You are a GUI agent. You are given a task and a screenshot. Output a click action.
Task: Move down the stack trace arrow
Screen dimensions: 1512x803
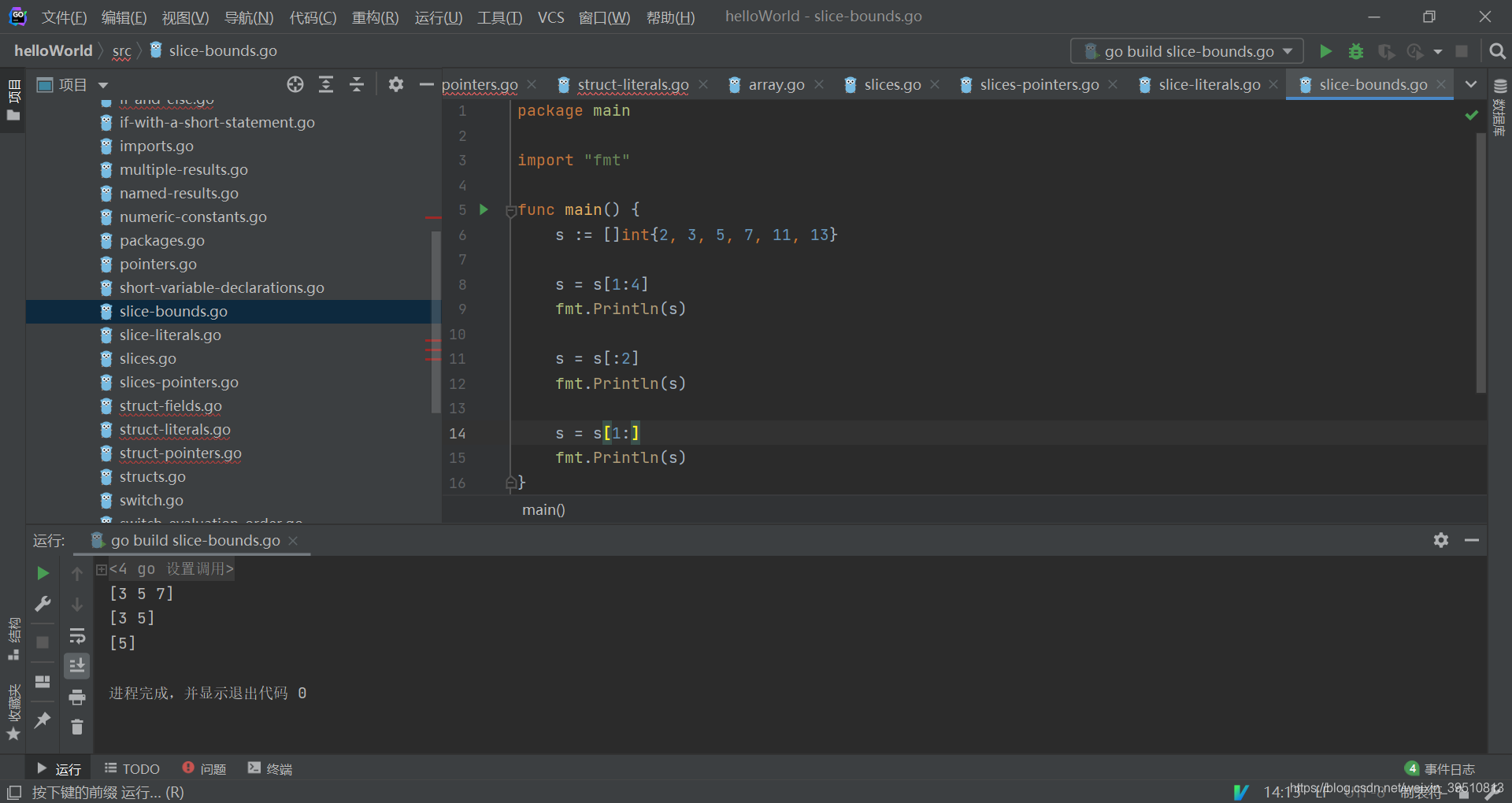click(77, 604)
